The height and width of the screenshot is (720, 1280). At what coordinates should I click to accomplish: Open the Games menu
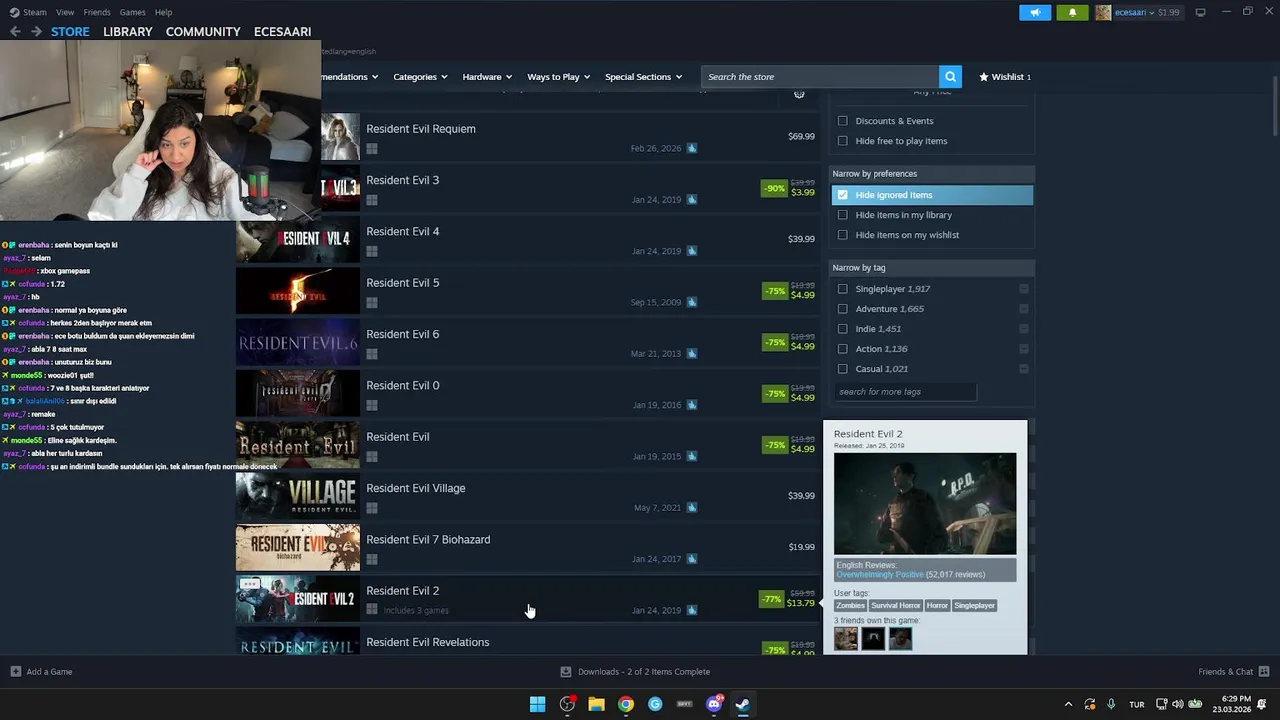click(132, 12)
